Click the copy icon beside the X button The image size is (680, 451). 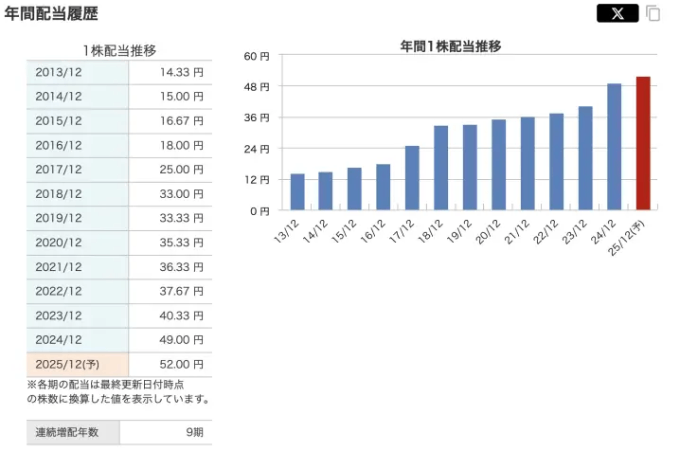tap(653, 14)
